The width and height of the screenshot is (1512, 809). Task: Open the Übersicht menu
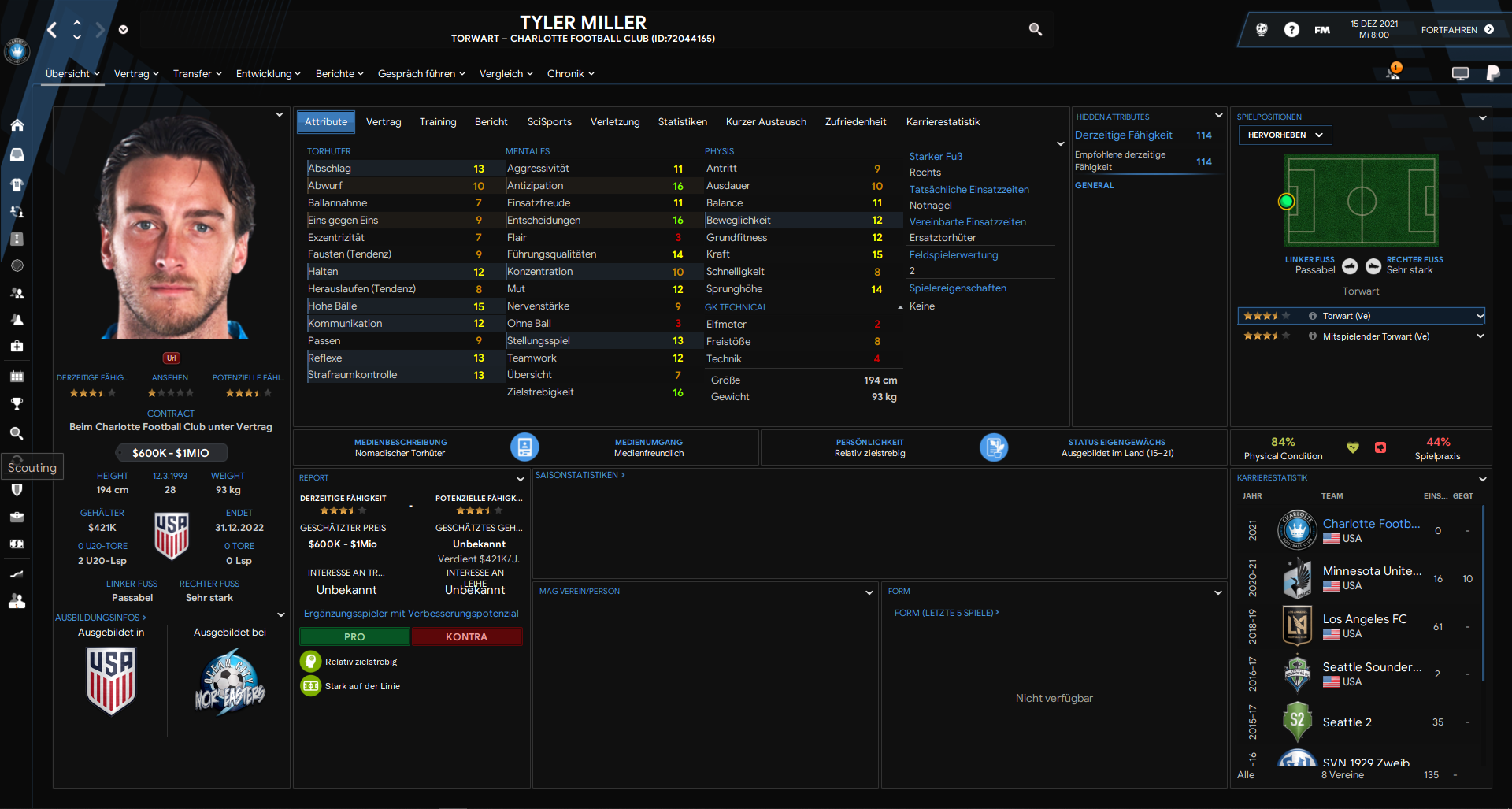point(72,74)
